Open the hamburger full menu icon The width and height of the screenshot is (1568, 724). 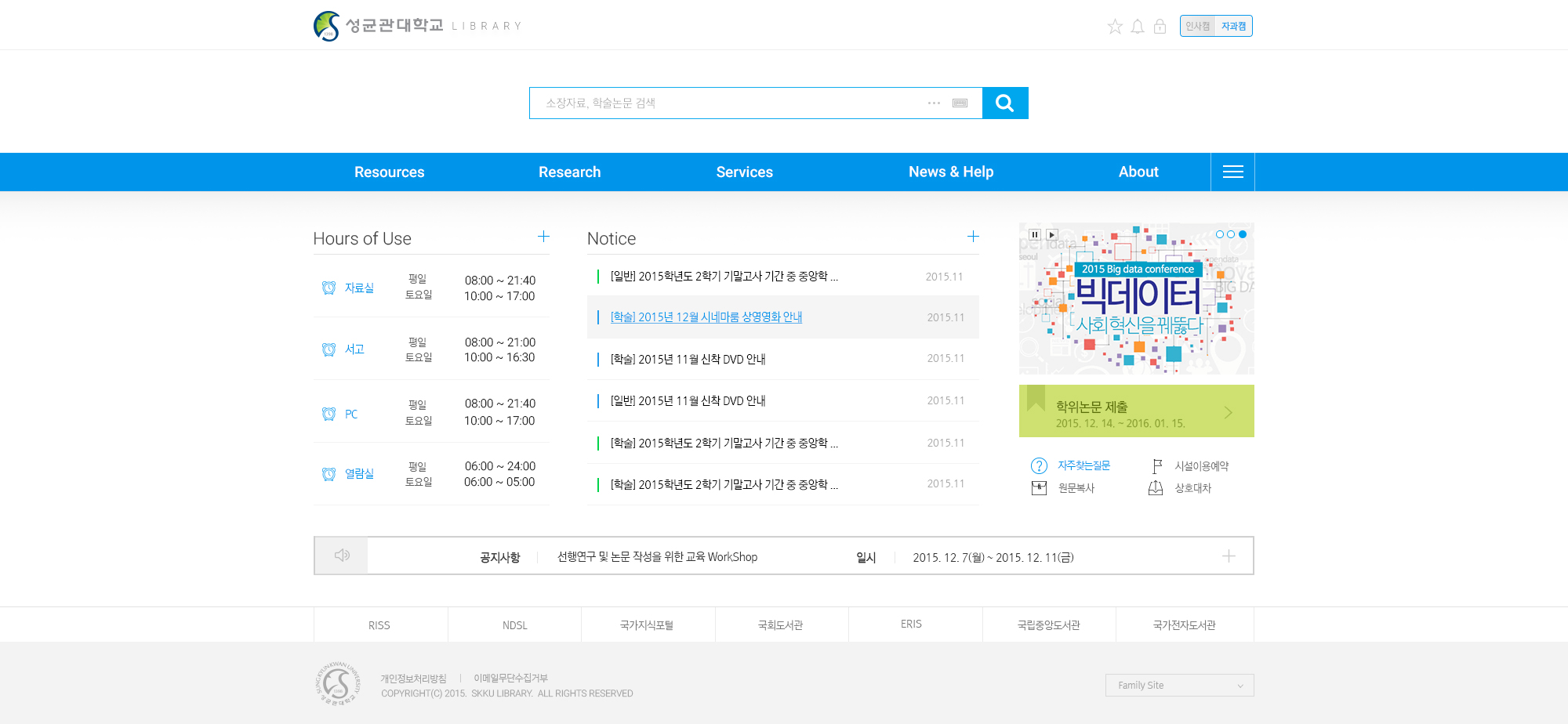point(1232,172)
